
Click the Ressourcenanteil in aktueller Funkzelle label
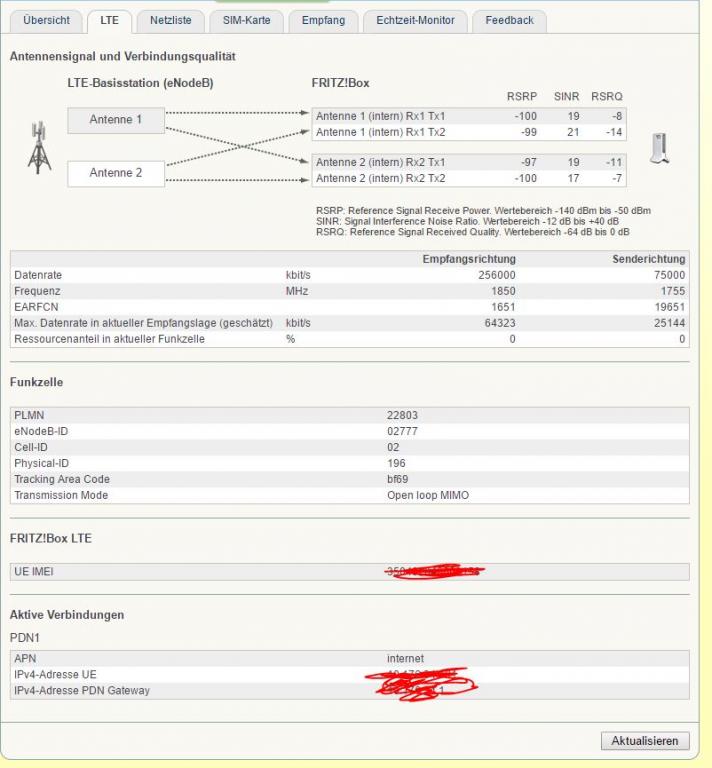[x=109, y=339]
